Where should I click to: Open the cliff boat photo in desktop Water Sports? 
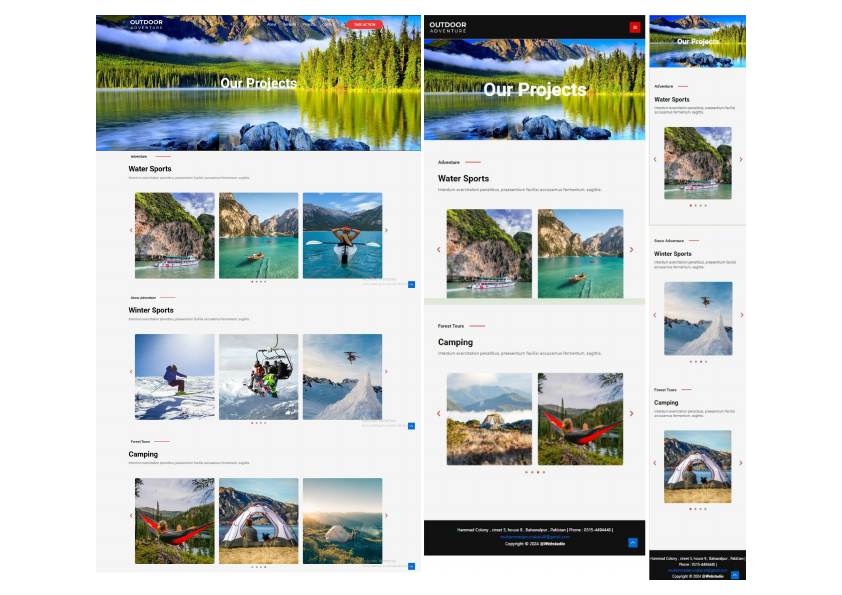pyautogui.click(x=175, y=235)
